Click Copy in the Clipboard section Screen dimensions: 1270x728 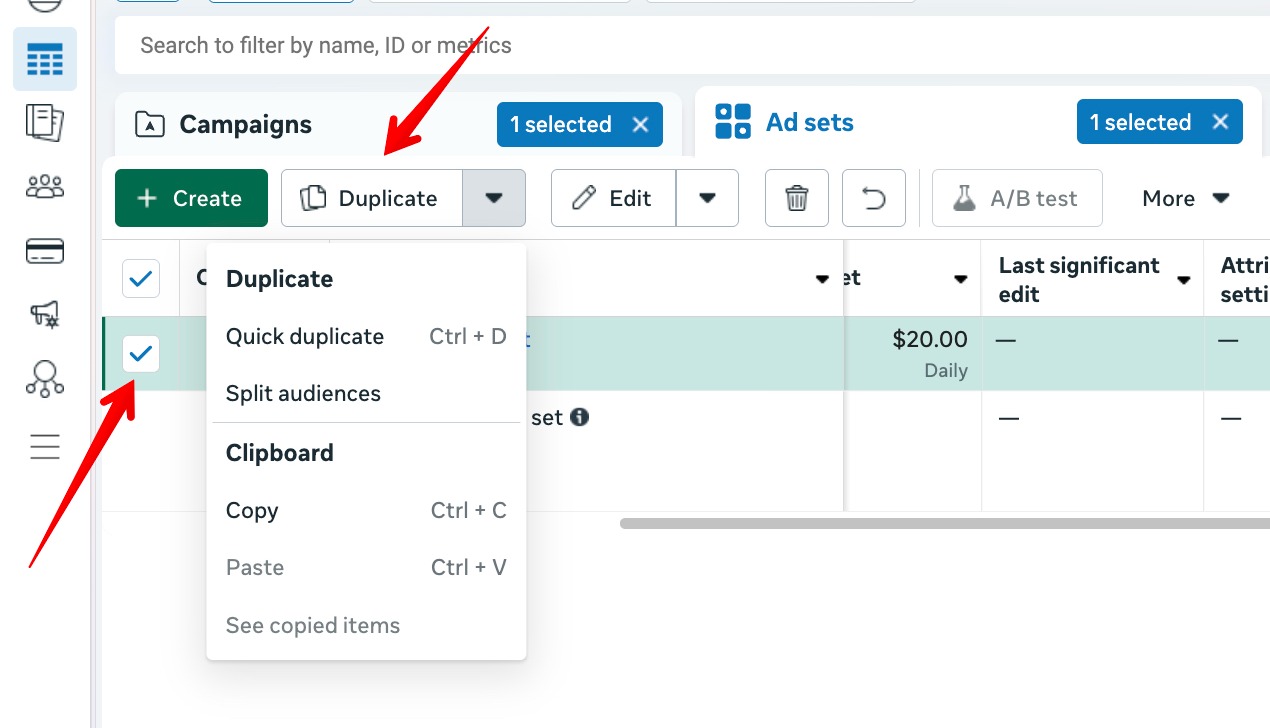point(252,510)
